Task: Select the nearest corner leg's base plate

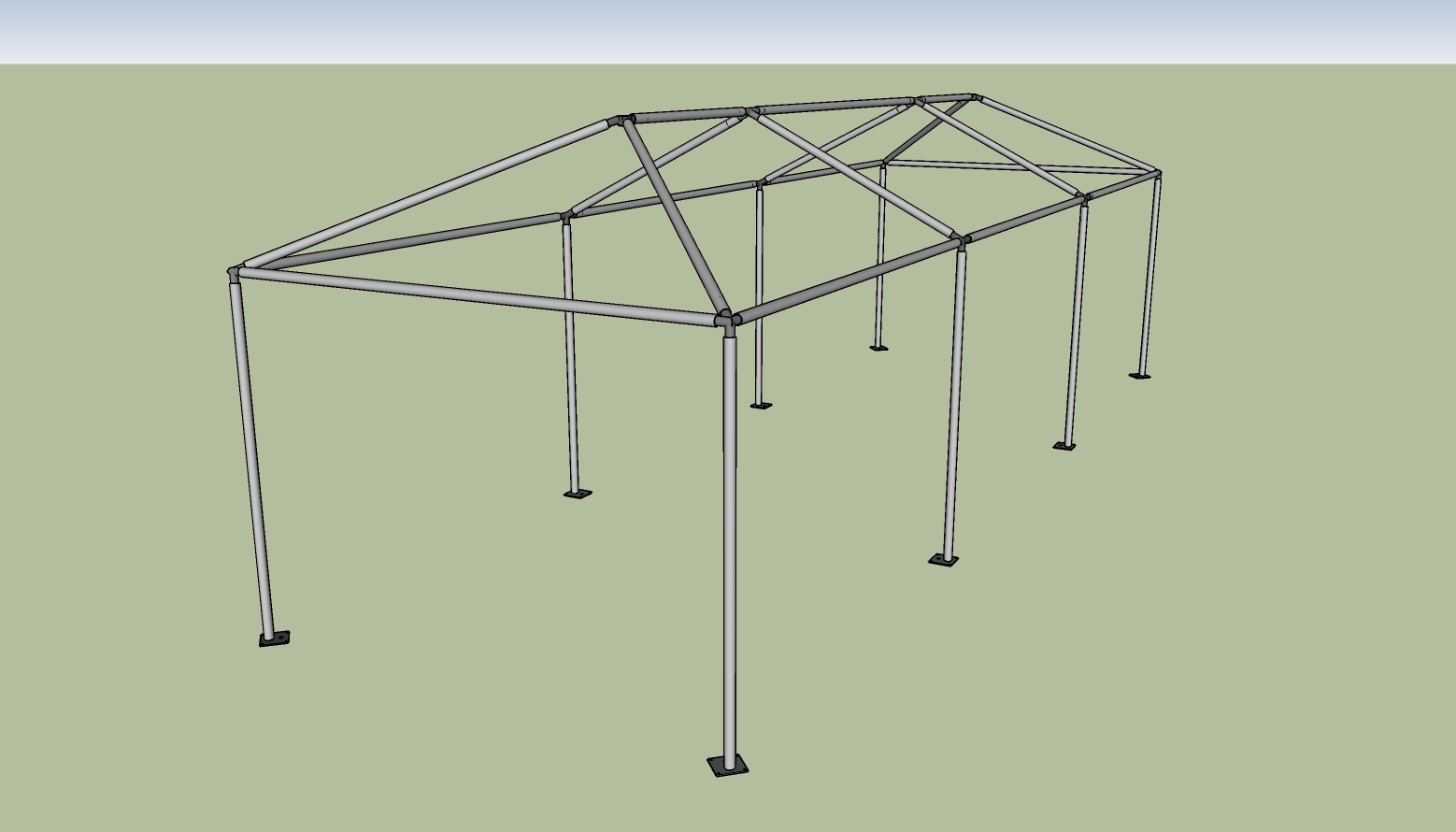Action: coord(728,767)
